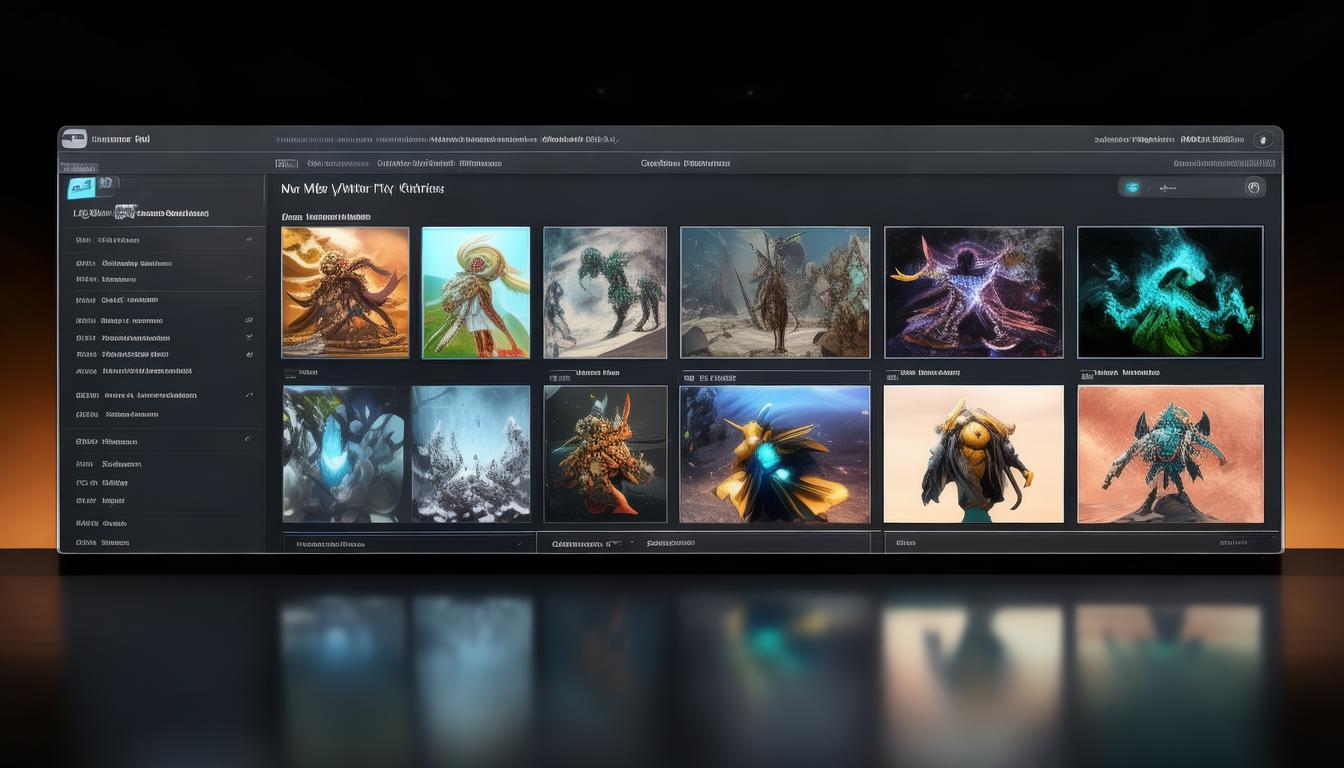
Task: Open the orange winged creature thumbnail at top-left
Action: pos(345,292)
